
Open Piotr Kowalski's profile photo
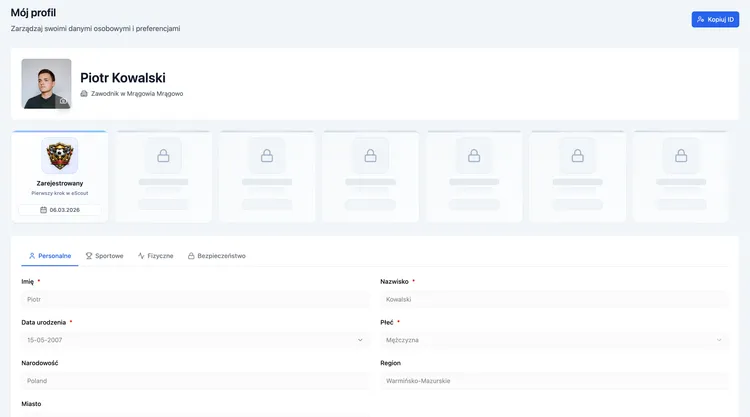coord(46,84)
